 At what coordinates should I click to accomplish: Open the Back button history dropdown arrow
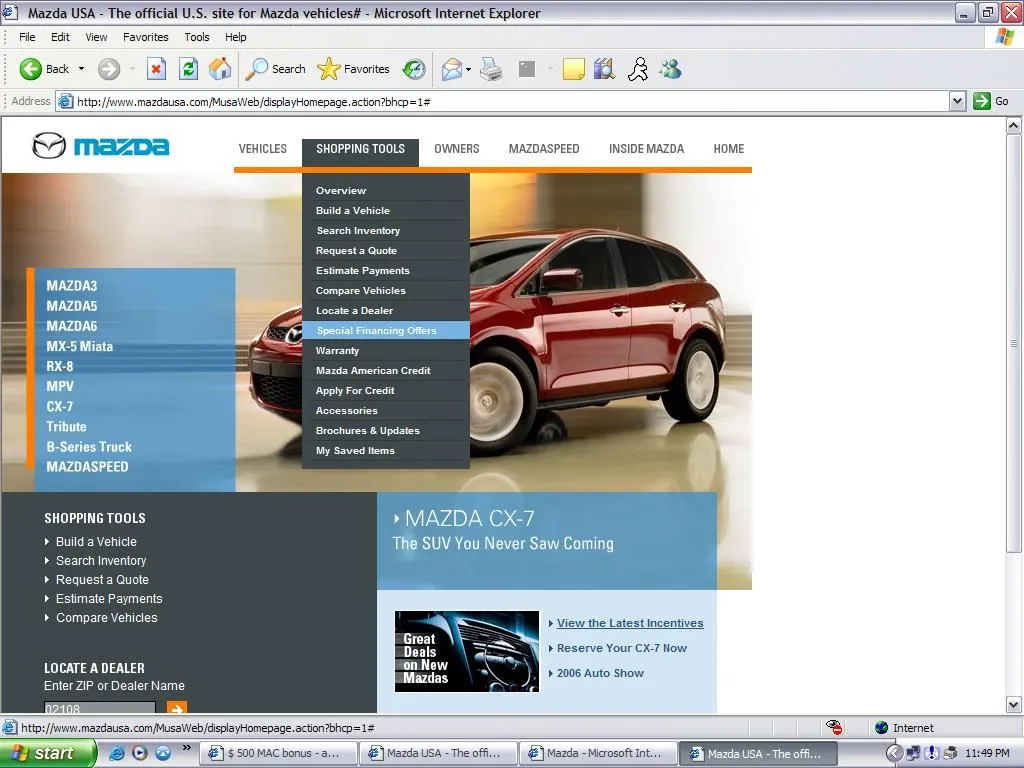coord(82,69)
